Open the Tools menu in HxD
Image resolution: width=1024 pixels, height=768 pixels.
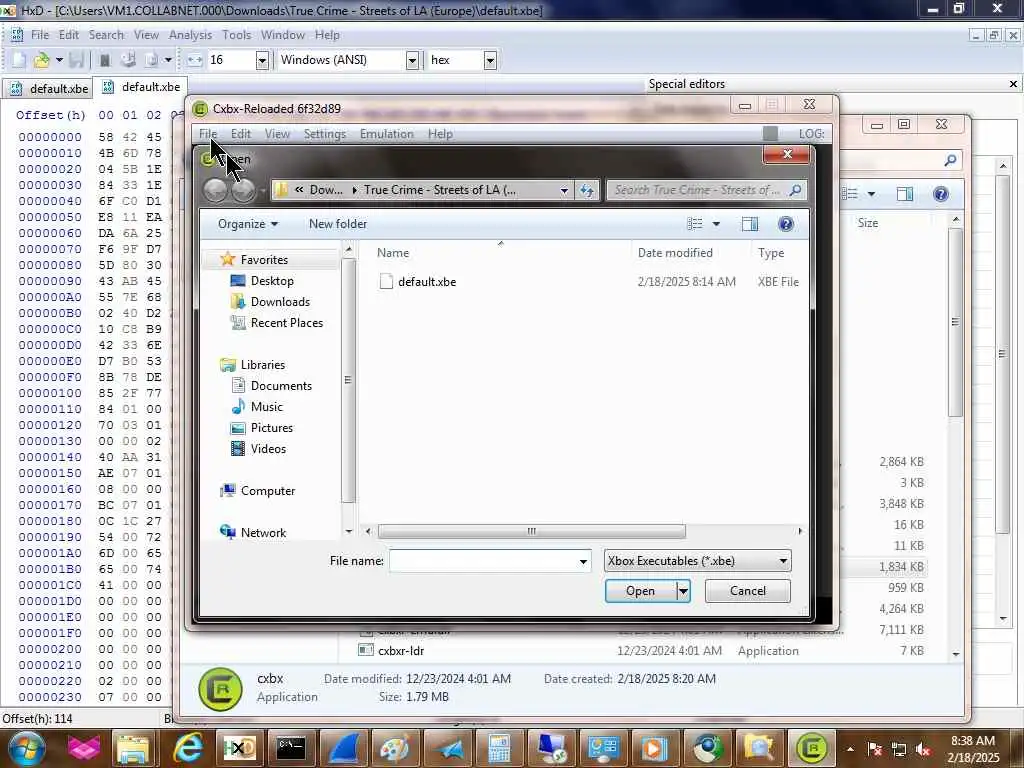tap(236, 35)
